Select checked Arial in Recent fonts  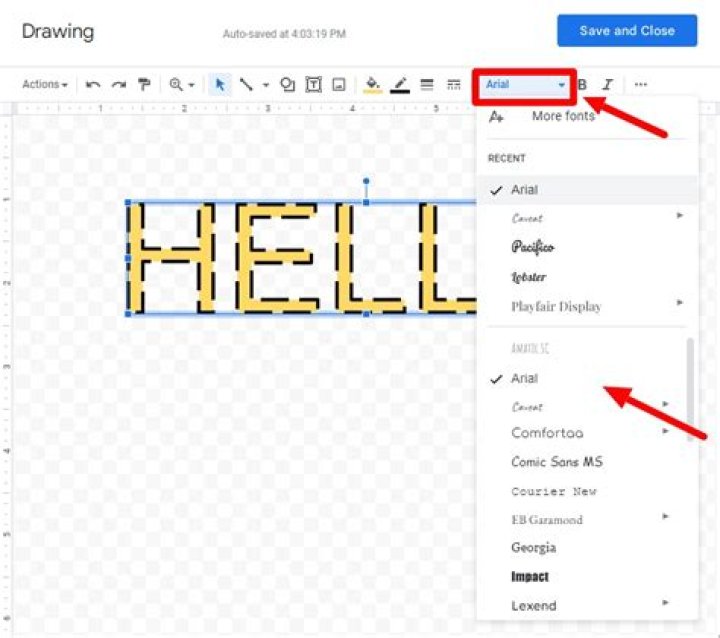click(525, 190)
